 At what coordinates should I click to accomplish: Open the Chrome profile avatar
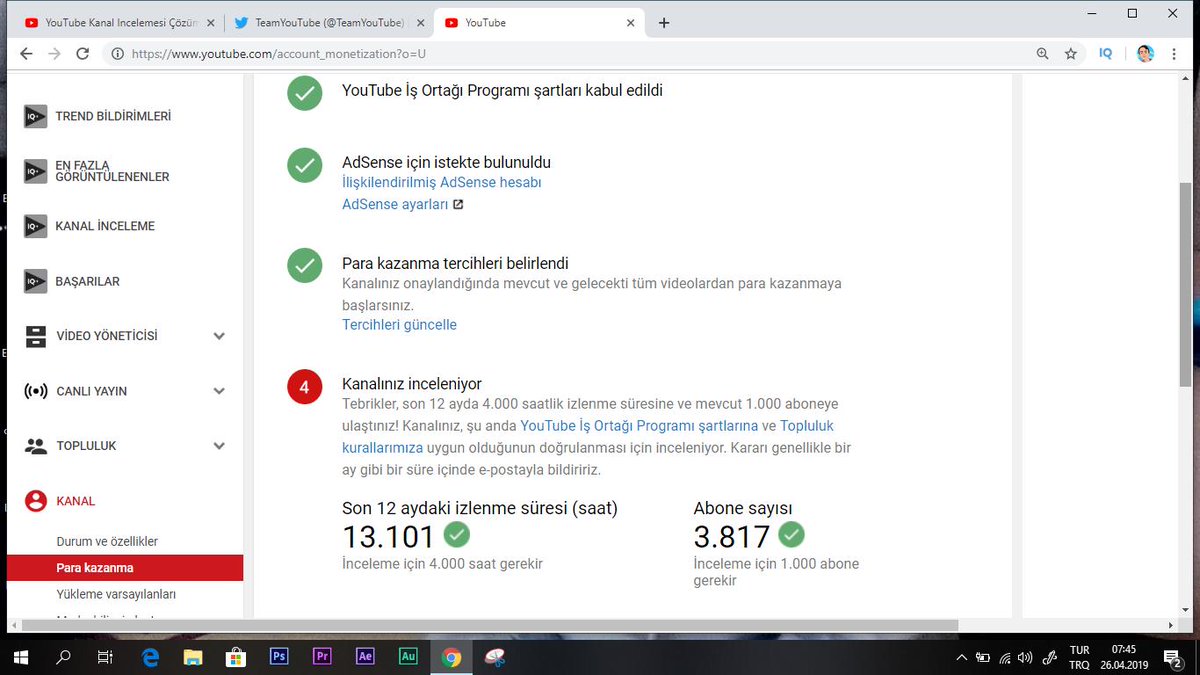(x=1146, y=54)
